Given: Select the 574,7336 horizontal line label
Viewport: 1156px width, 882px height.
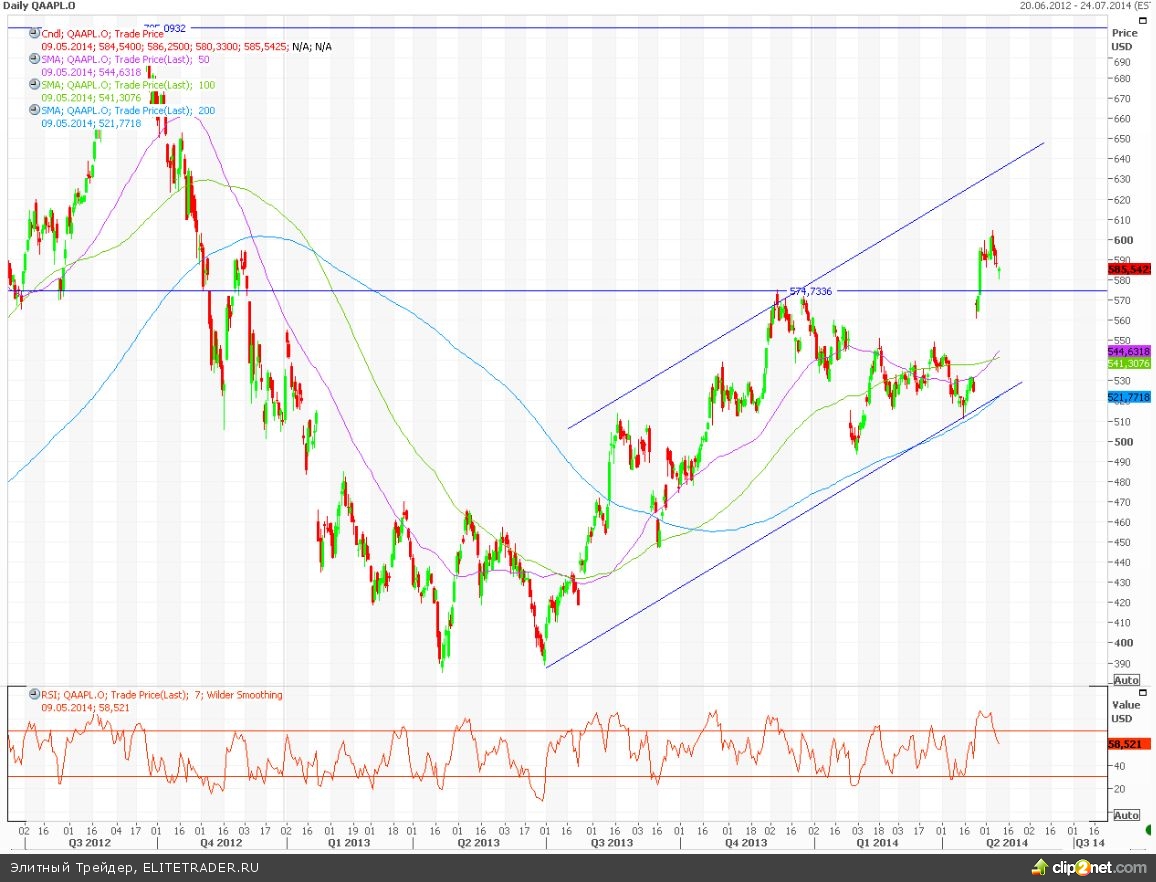Looking at the screenshot, I should [811, 291].
